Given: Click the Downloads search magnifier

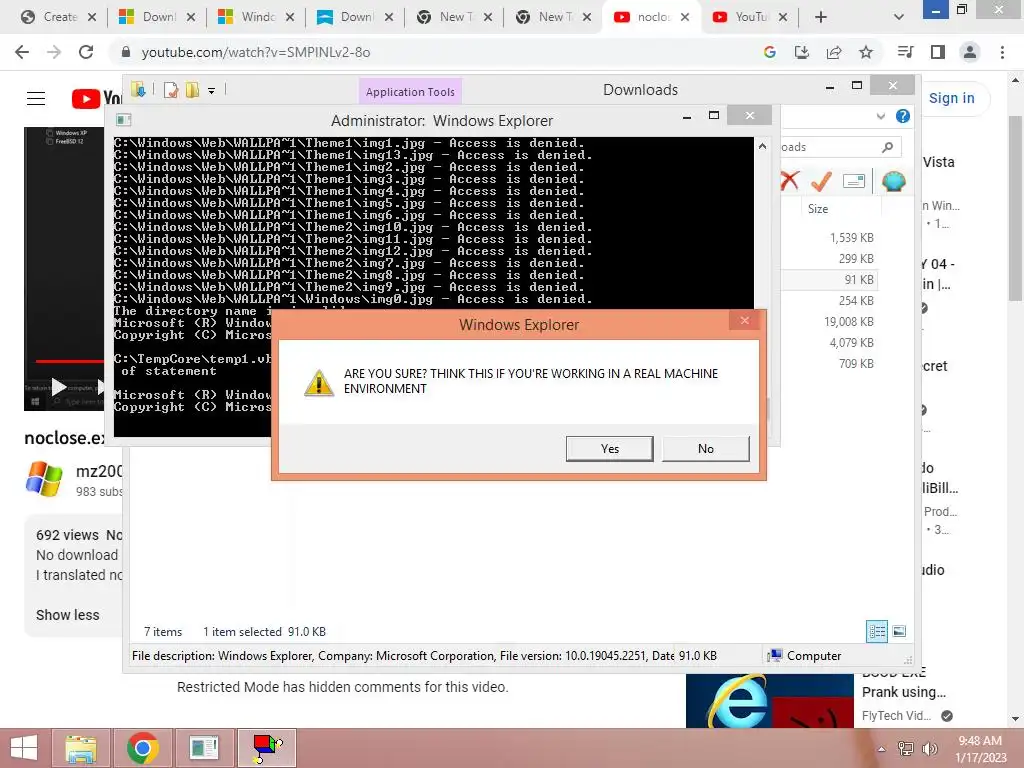Looking at the screenshot, I should tap(887, 147).
